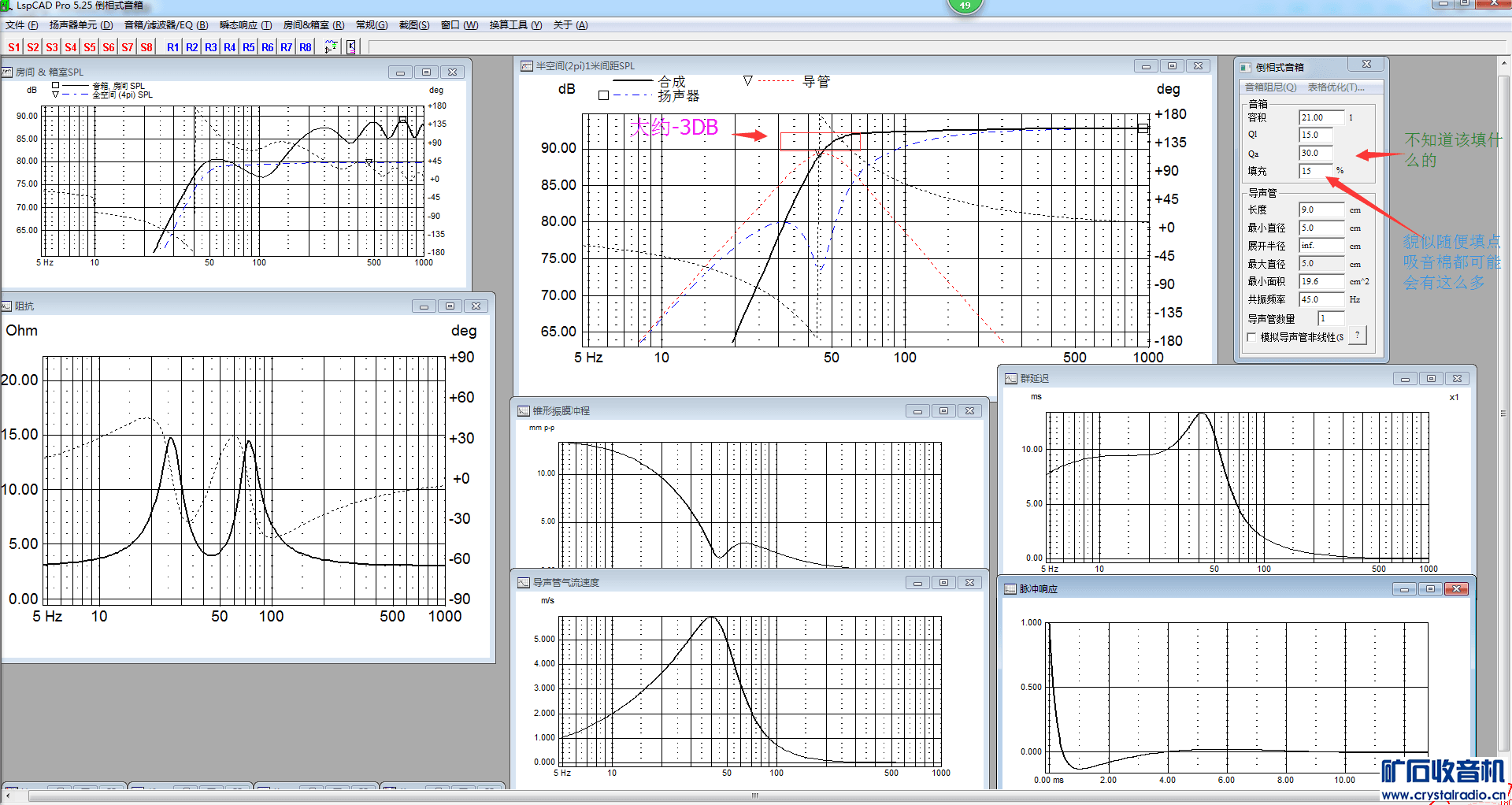This screenshot has width=1512, height=805.
Task: Click the S4 toolbar button
Action: tap(71, 47)
